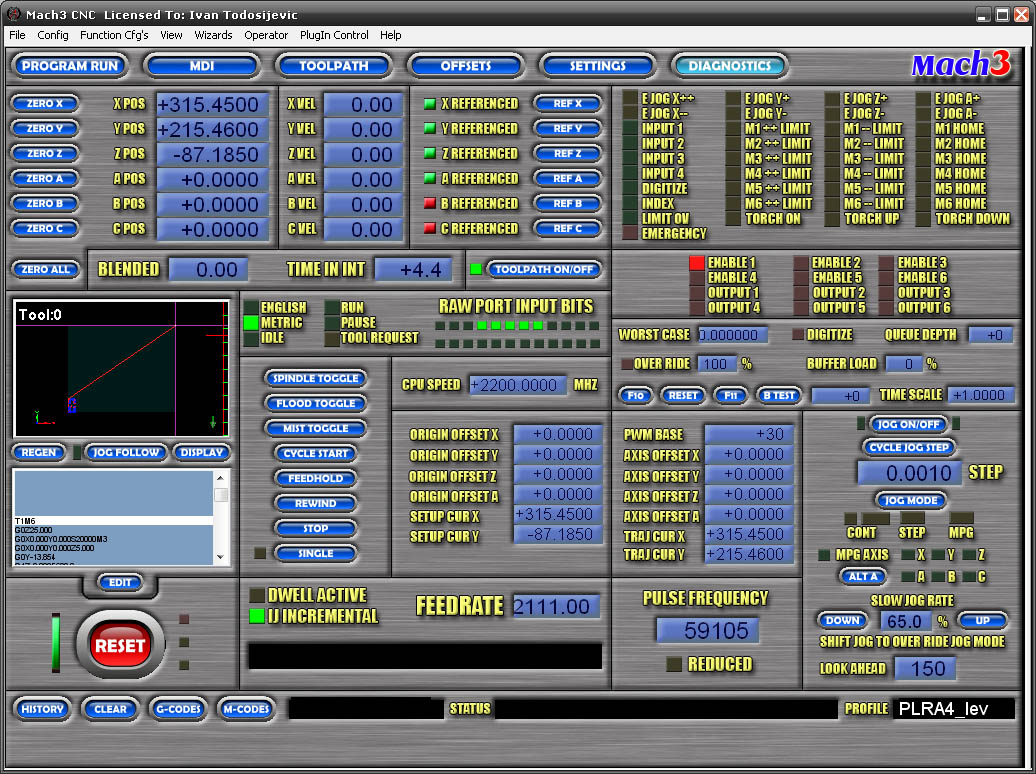Select the Diagnostics screen tab
The image size is (1036, 774).
[730, 65]
